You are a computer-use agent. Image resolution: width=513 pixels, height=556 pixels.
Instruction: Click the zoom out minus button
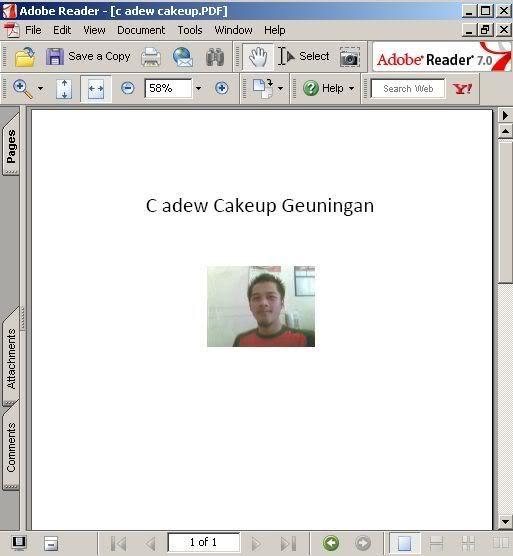(128, 88)
